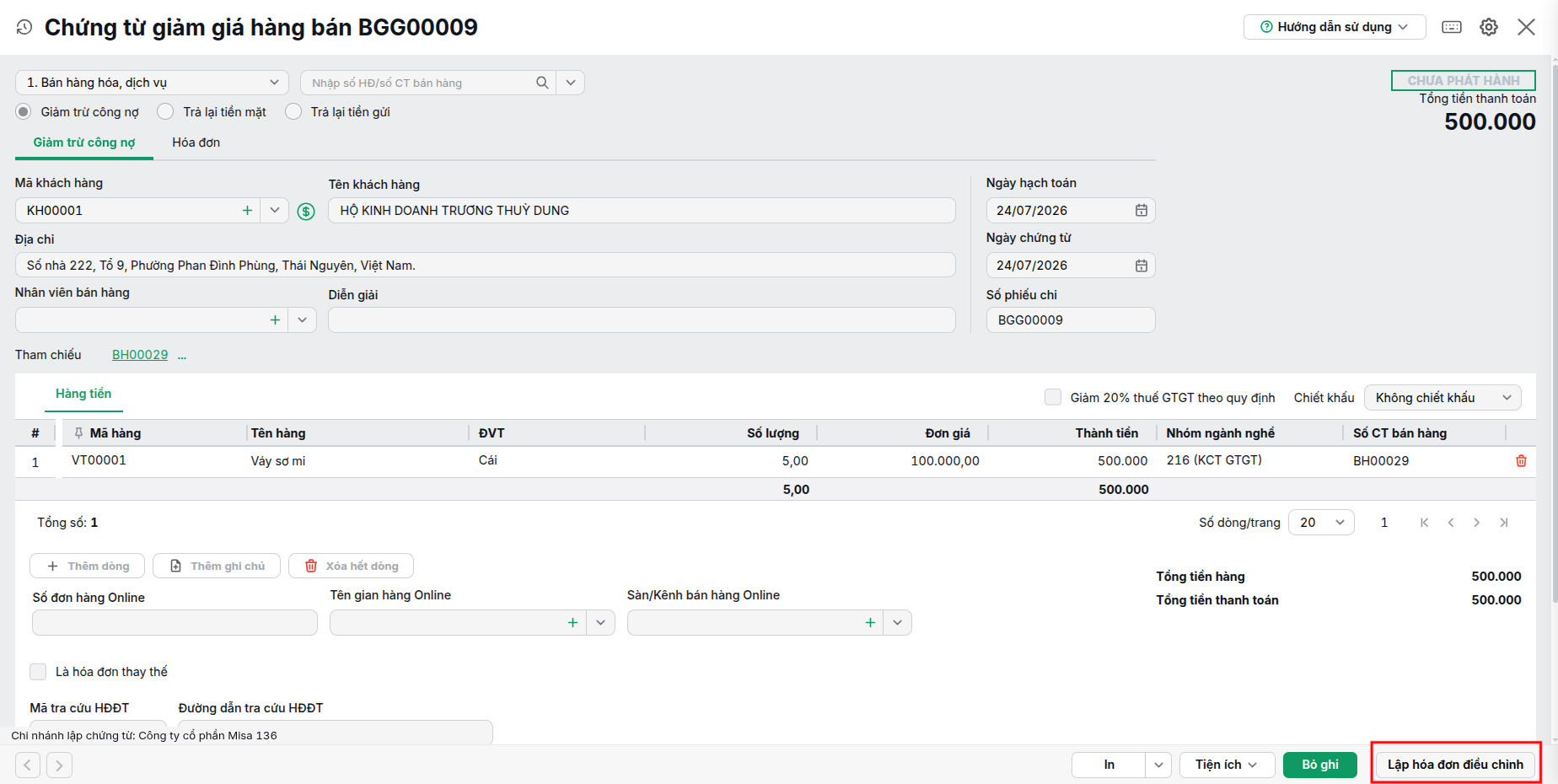Screen dimensions: 1558x784
Task: Click the Đường dẫn tra cứu HĐĐT field
Action: pos(336,732)
